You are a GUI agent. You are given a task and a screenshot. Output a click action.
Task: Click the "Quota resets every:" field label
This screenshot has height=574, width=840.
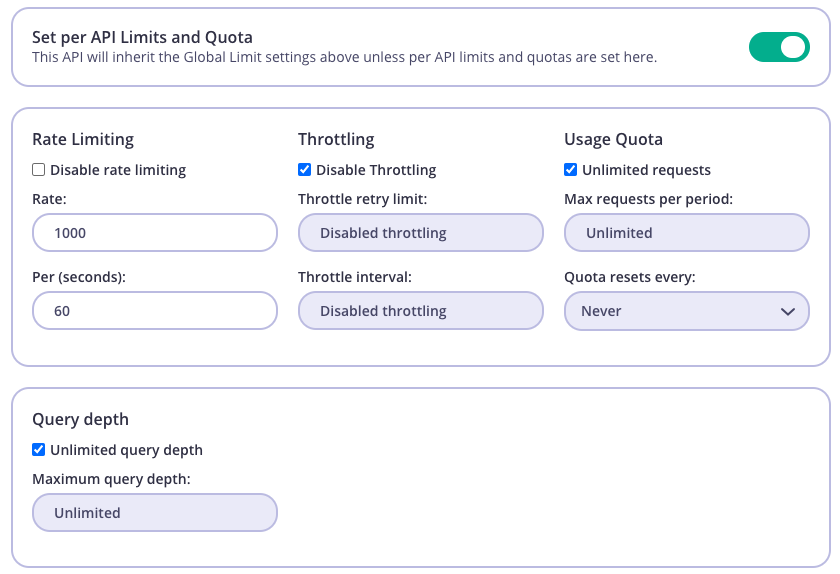point(630,277)
